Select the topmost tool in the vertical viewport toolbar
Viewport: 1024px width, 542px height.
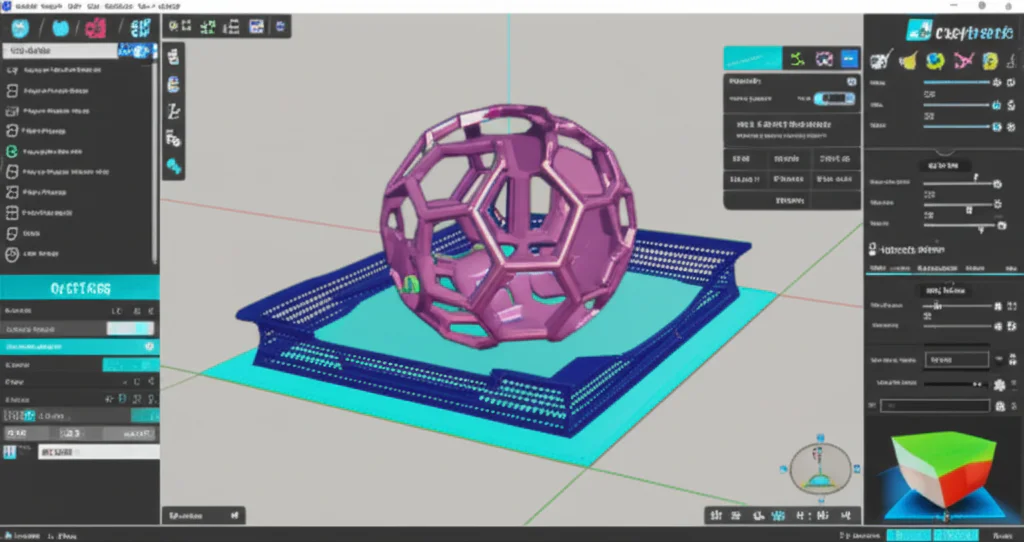coord(174,57)
